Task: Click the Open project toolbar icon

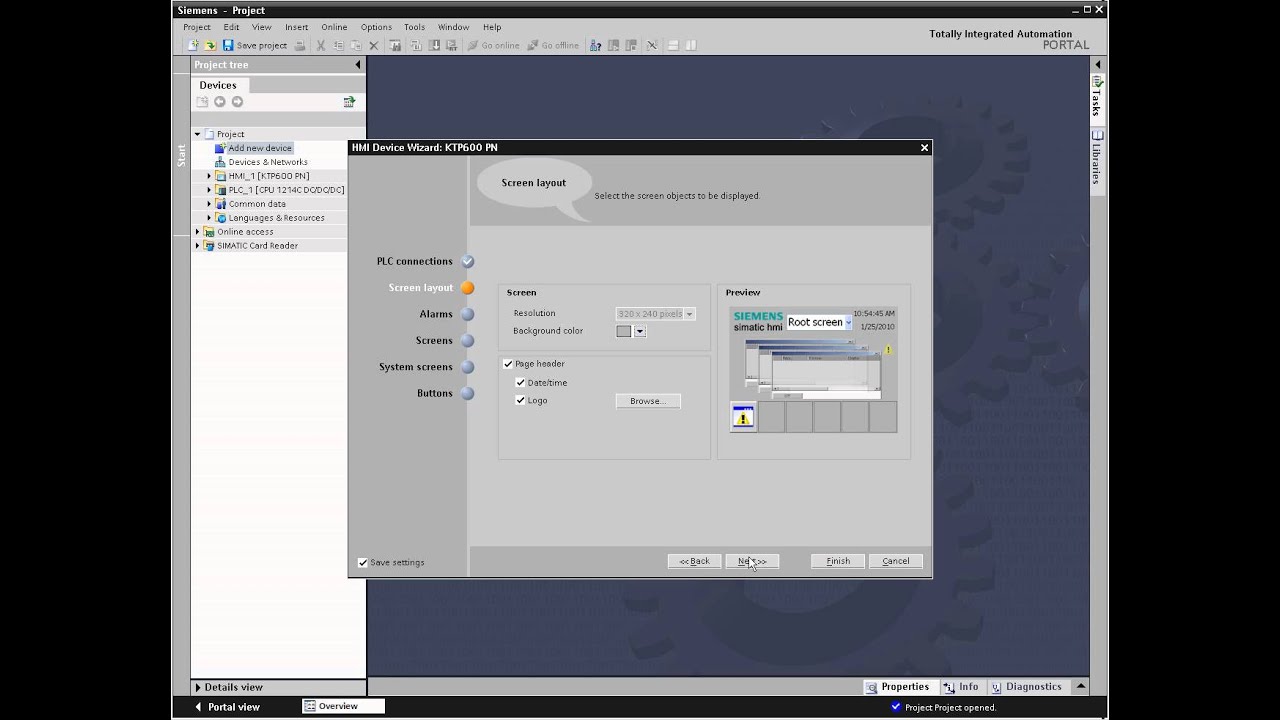Action: point(210,45)
